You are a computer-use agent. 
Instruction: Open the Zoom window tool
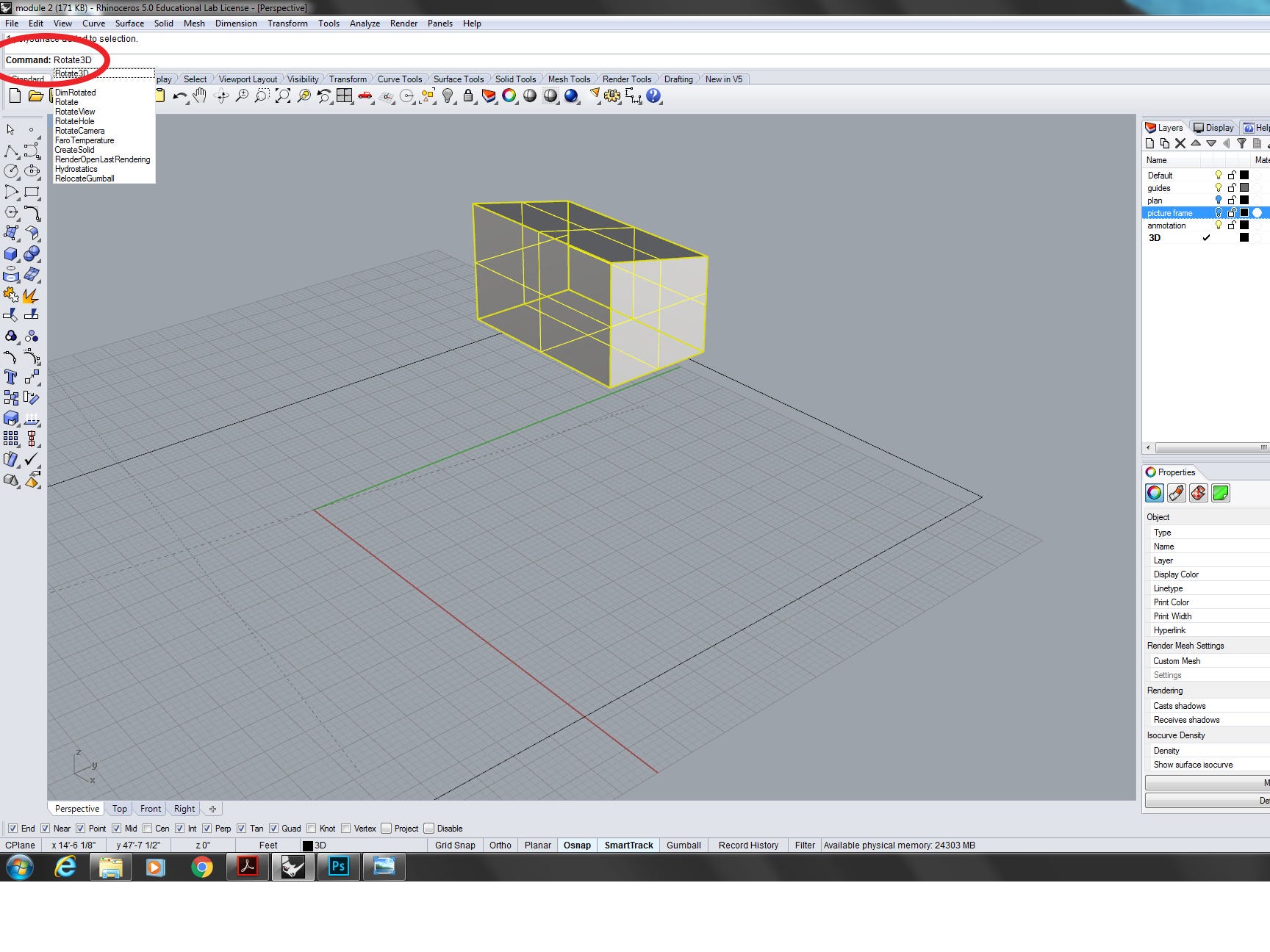[262, 95]
